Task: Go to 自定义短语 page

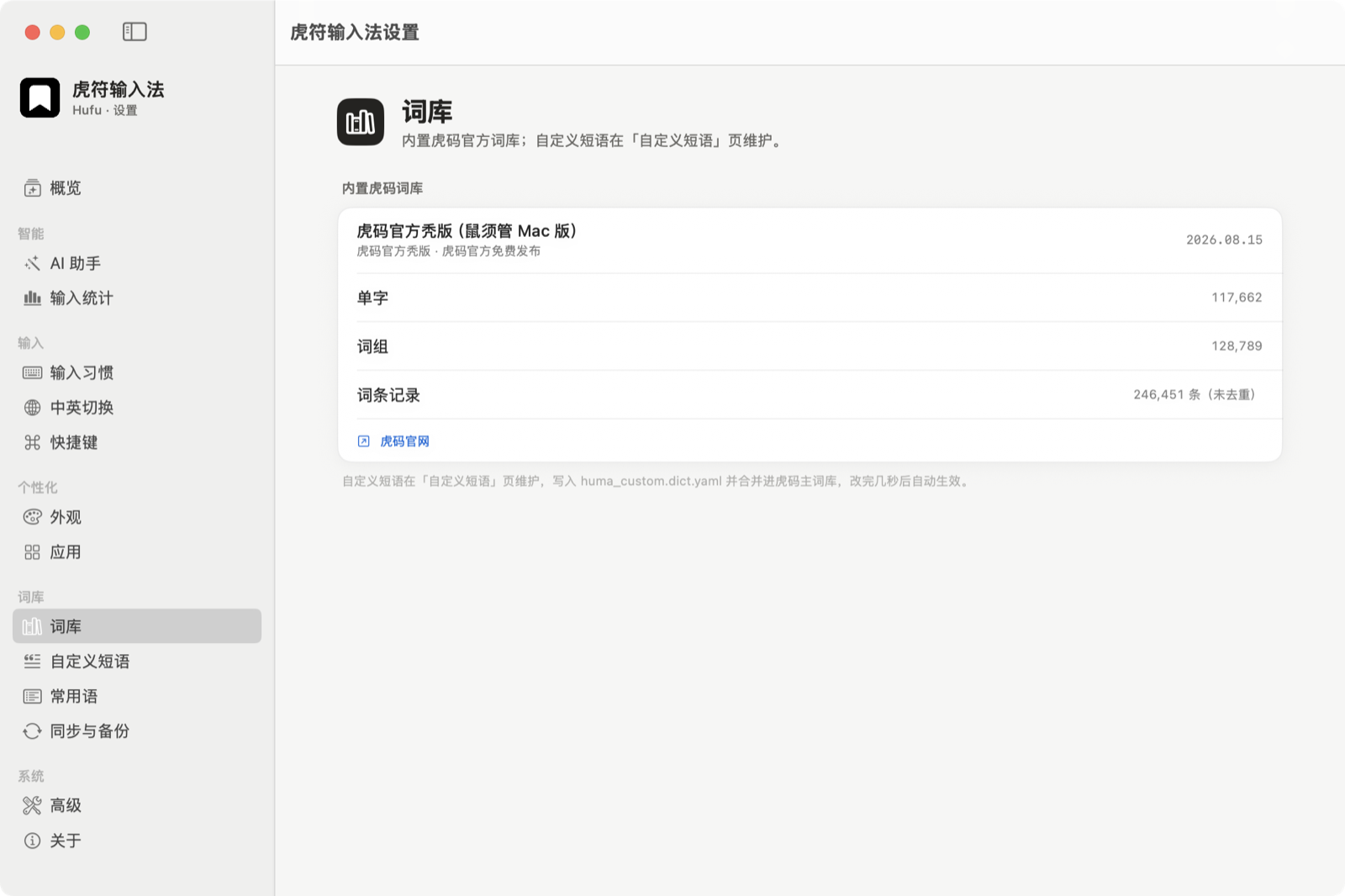Action: (137, 662)
